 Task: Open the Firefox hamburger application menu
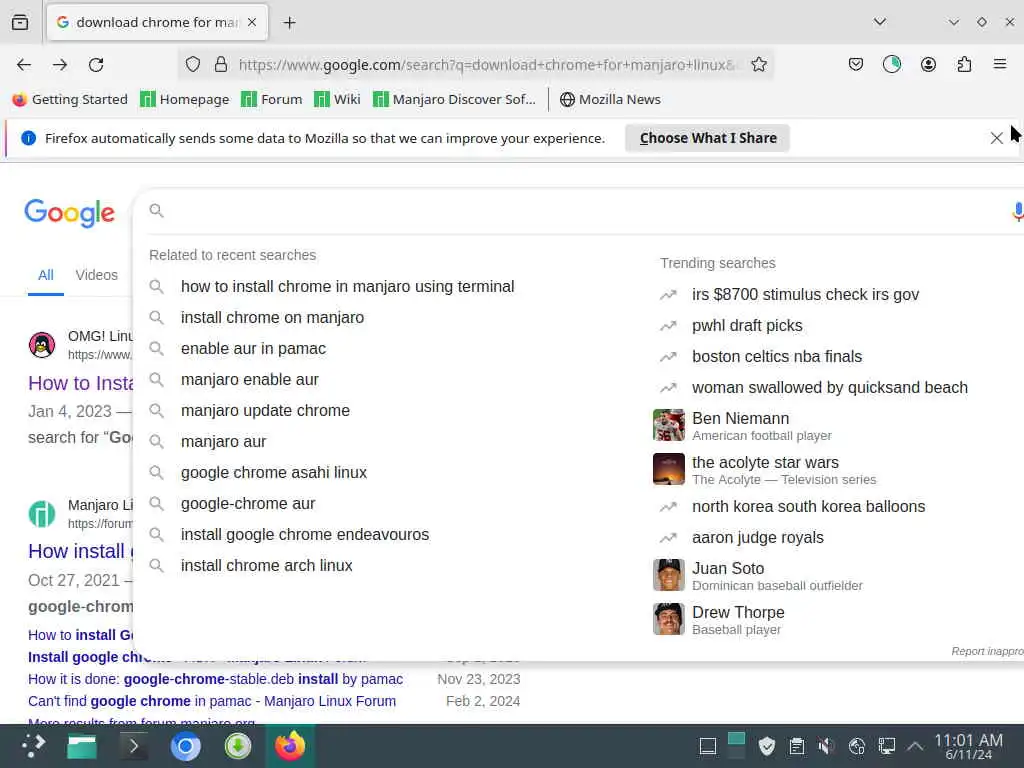click(1000, 64)
